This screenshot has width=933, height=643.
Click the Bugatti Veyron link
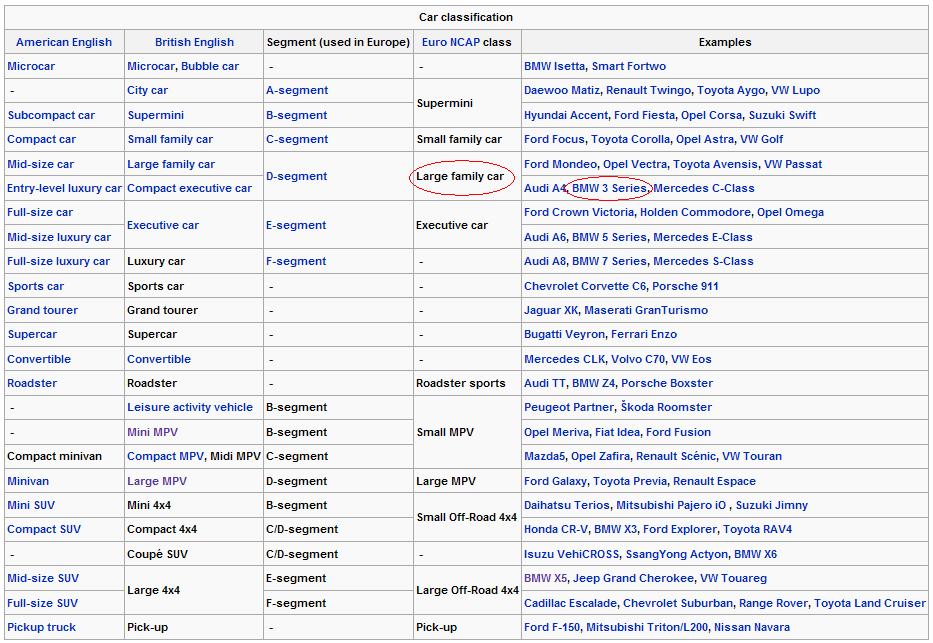coord(564,334)
